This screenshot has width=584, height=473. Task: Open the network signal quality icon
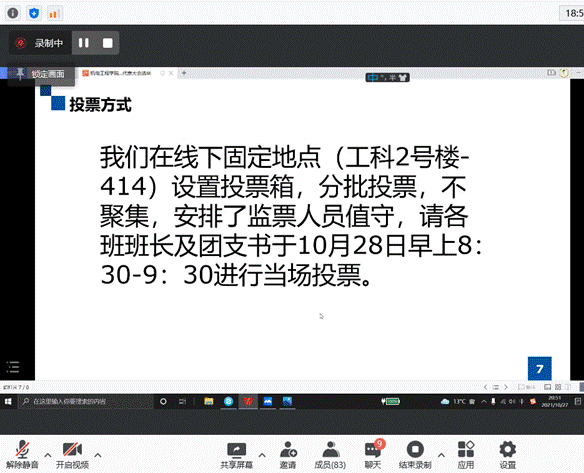point(54,14)
